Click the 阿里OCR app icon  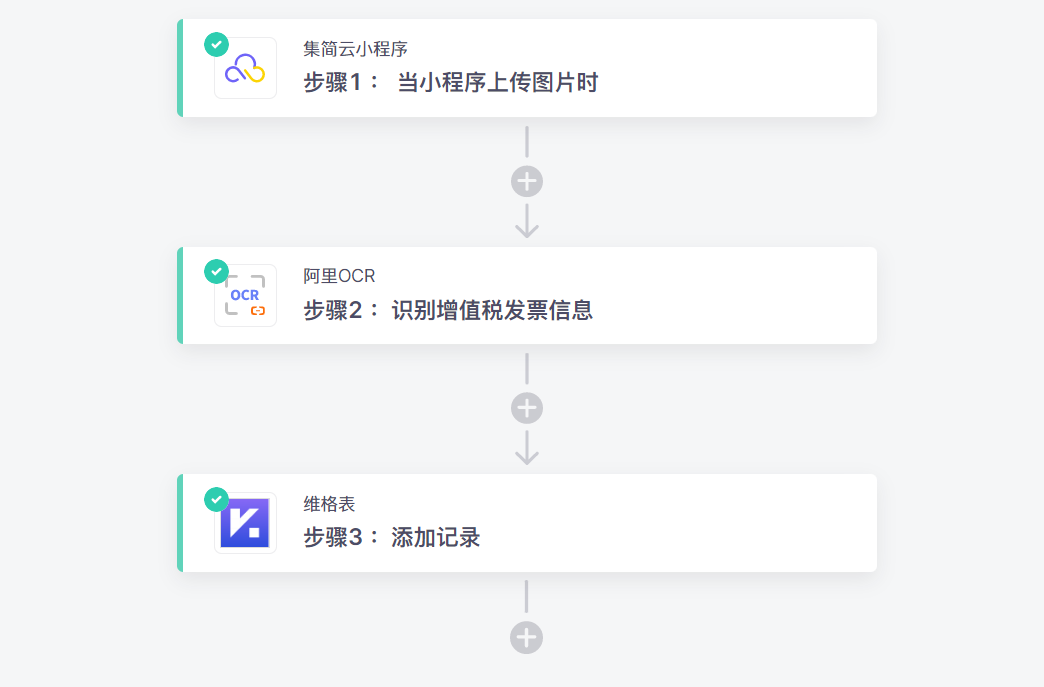point(245,296)
